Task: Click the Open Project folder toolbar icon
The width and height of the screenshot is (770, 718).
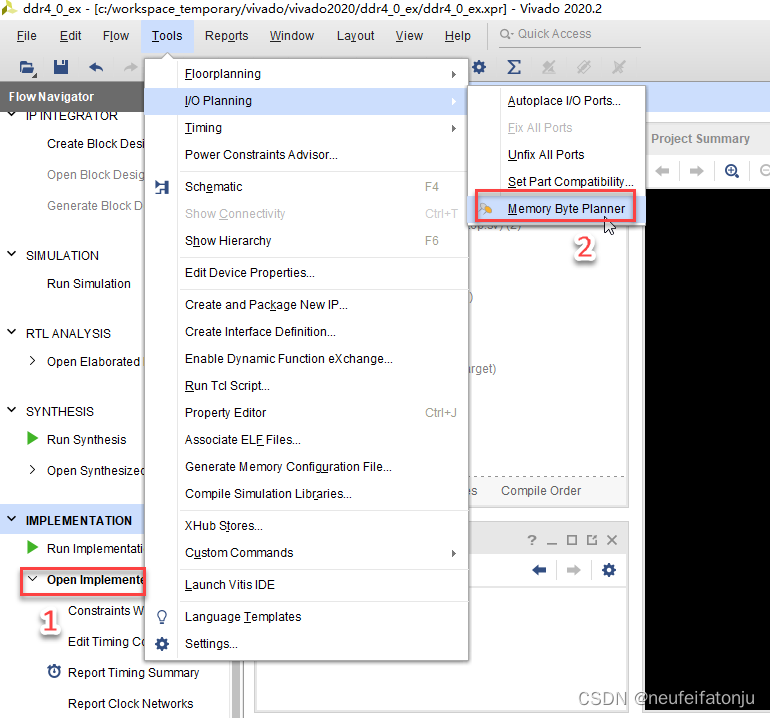Action: tap(27, 67)
